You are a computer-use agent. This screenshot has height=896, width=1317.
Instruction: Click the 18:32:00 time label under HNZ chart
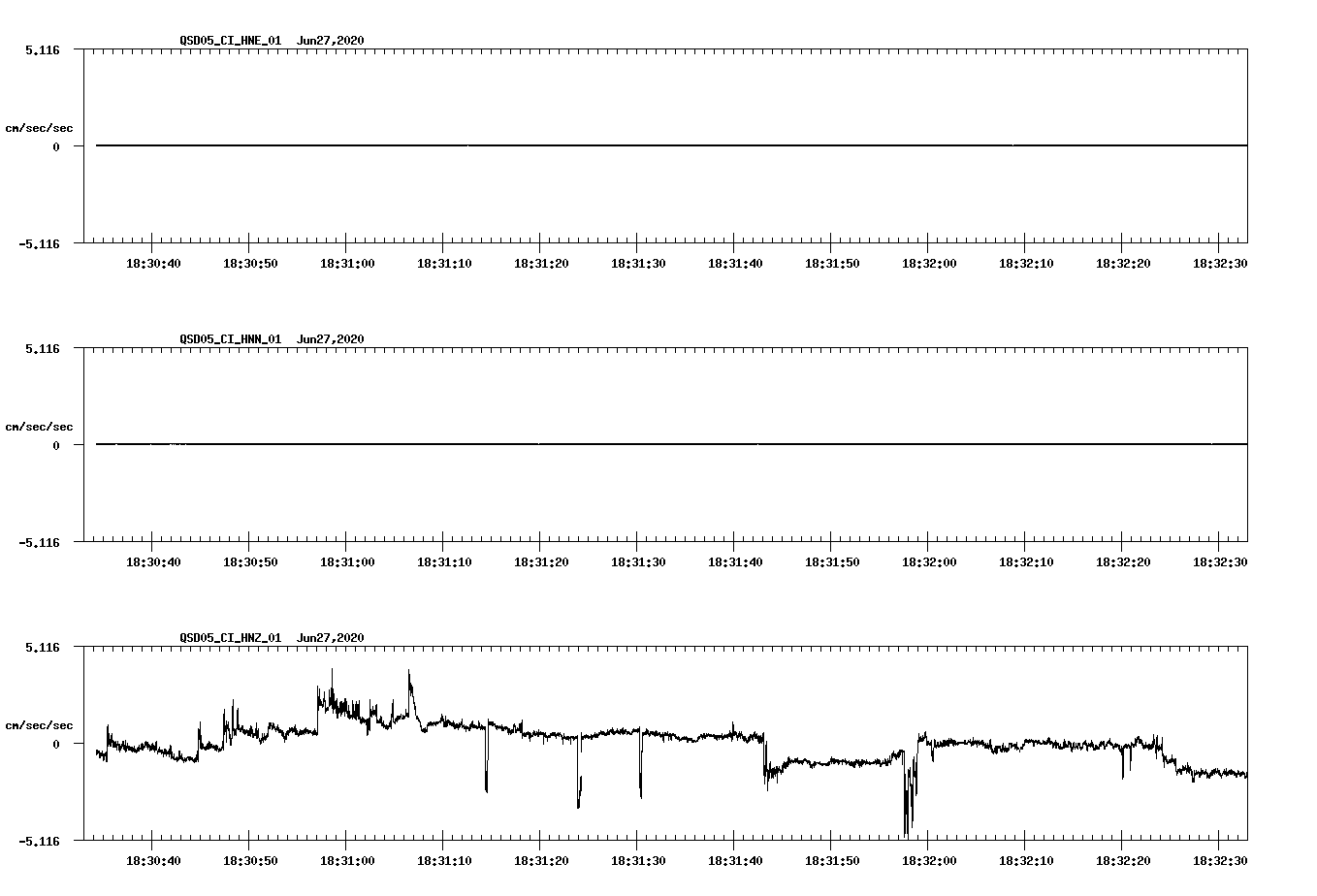click(x=929, y=861)
